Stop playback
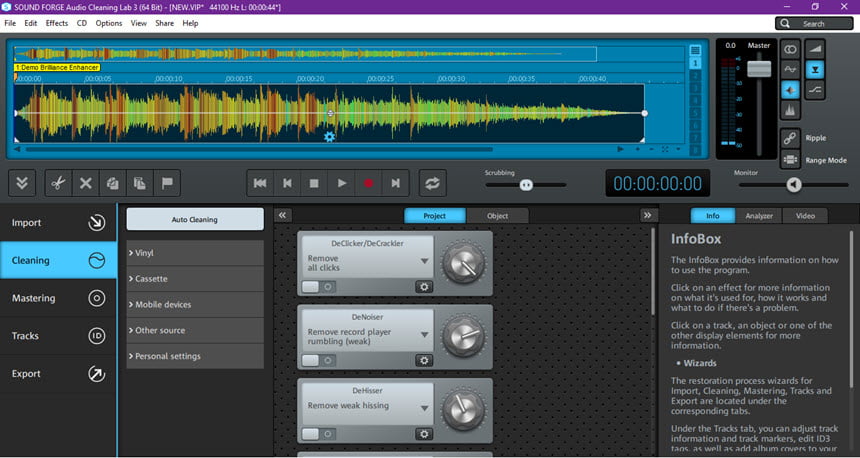This screenshot has height=458, width=860. click(x=314, y=183)
